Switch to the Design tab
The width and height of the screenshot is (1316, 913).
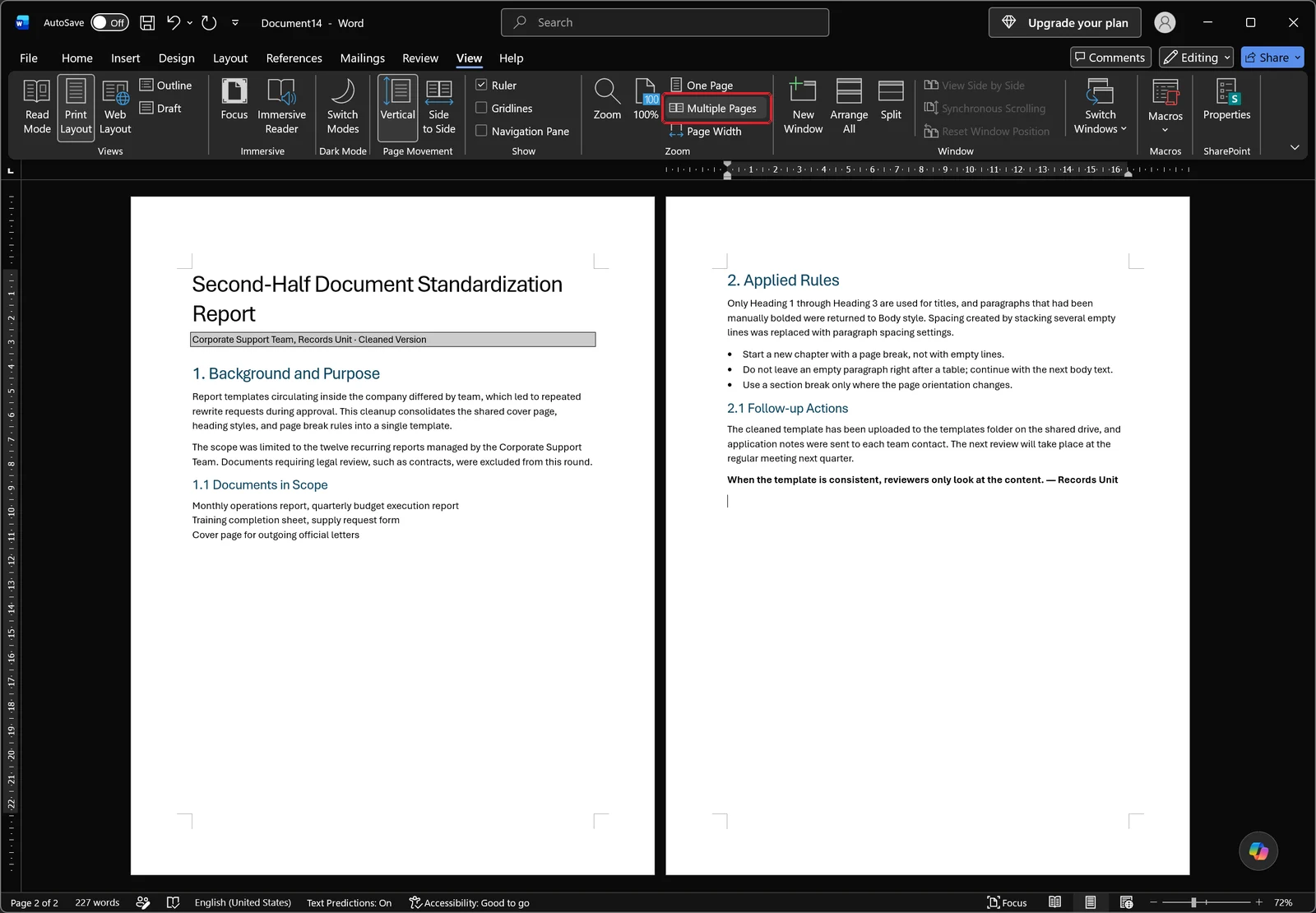pyautogui.click(x=177, y=58)
